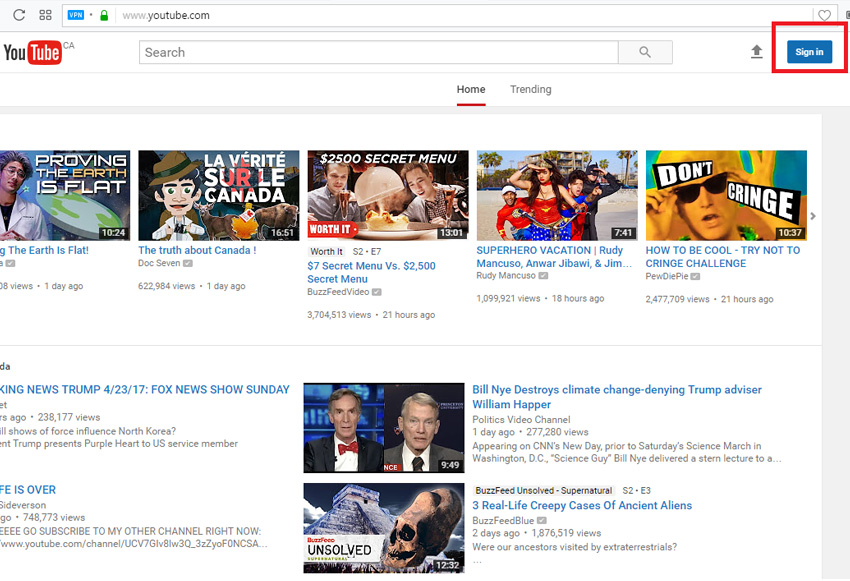
Task: Click the verified badge beside Doc Seven
Action: (x=188, y=263)
